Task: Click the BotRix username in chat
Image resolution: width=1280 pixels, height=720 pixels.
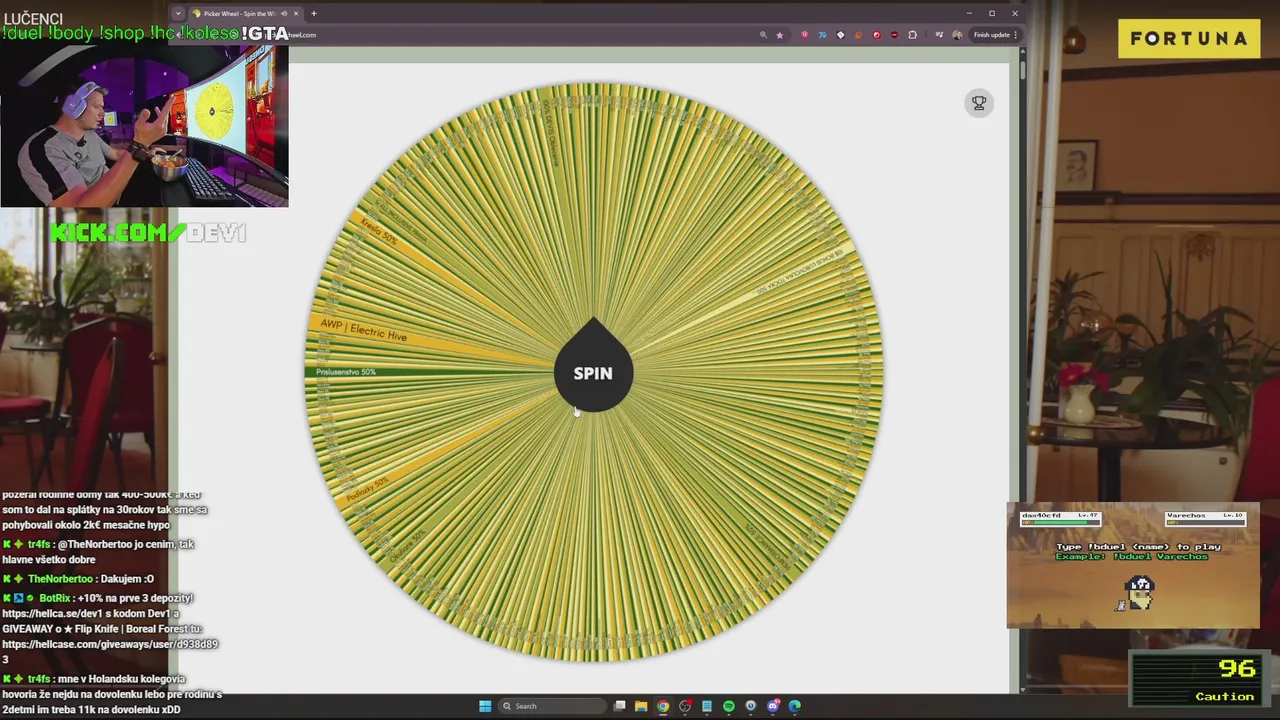Action: [55, 598]
